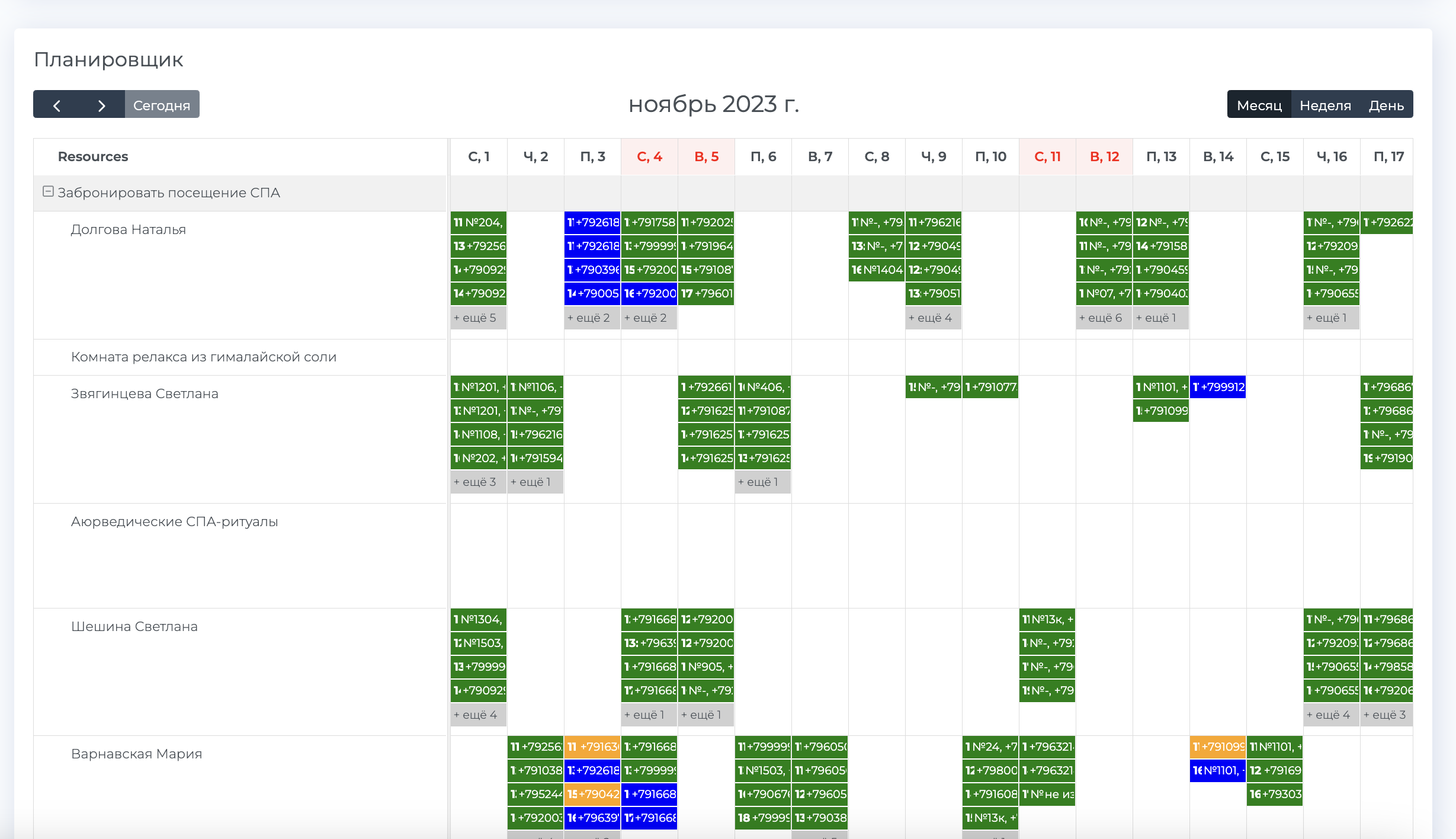
Task: Select the Варнавская Мария resource row
Action: [137, 754]
